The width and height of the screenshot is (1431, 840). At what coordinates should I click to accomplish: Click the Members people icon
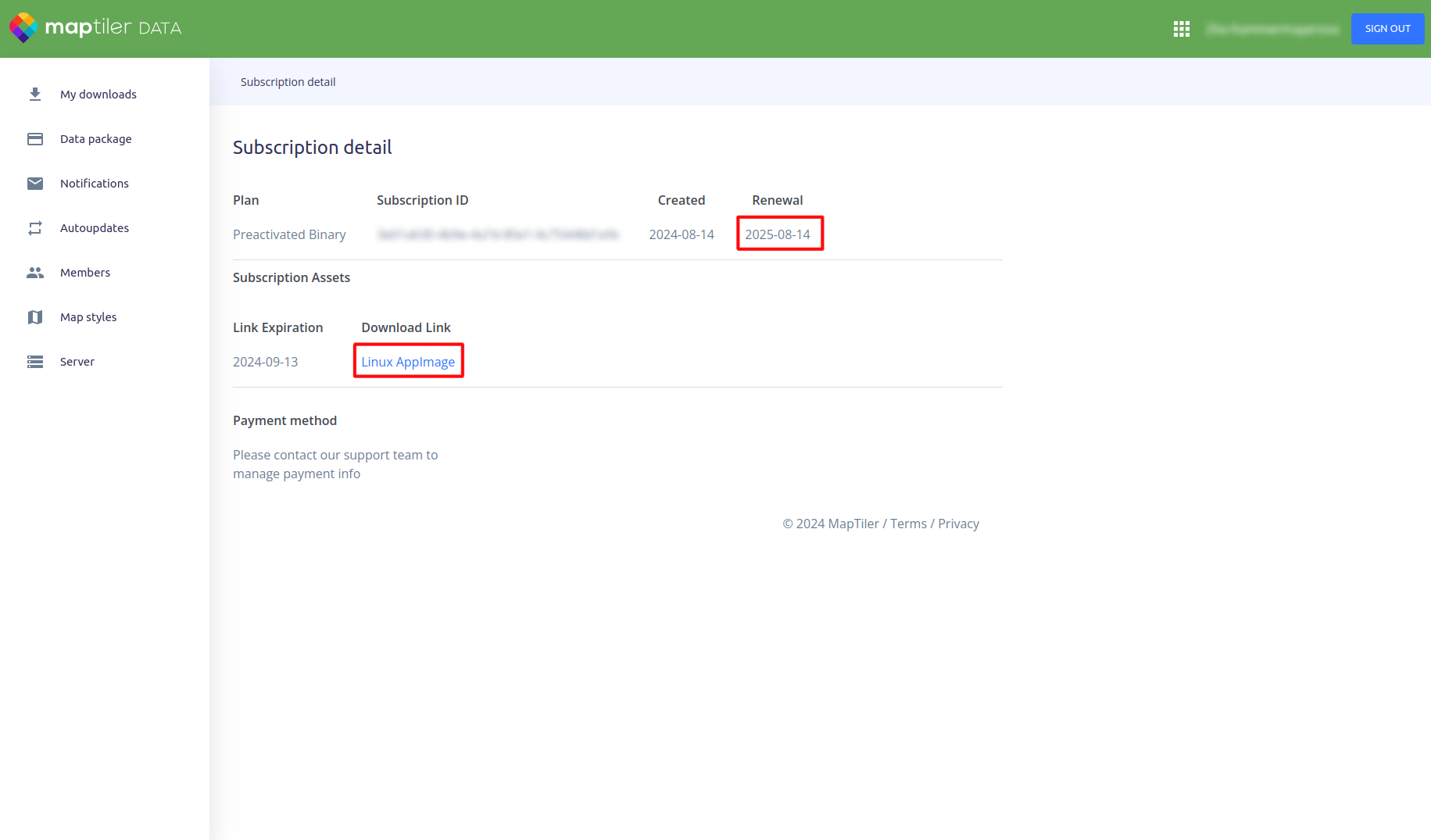pos(35,273)
